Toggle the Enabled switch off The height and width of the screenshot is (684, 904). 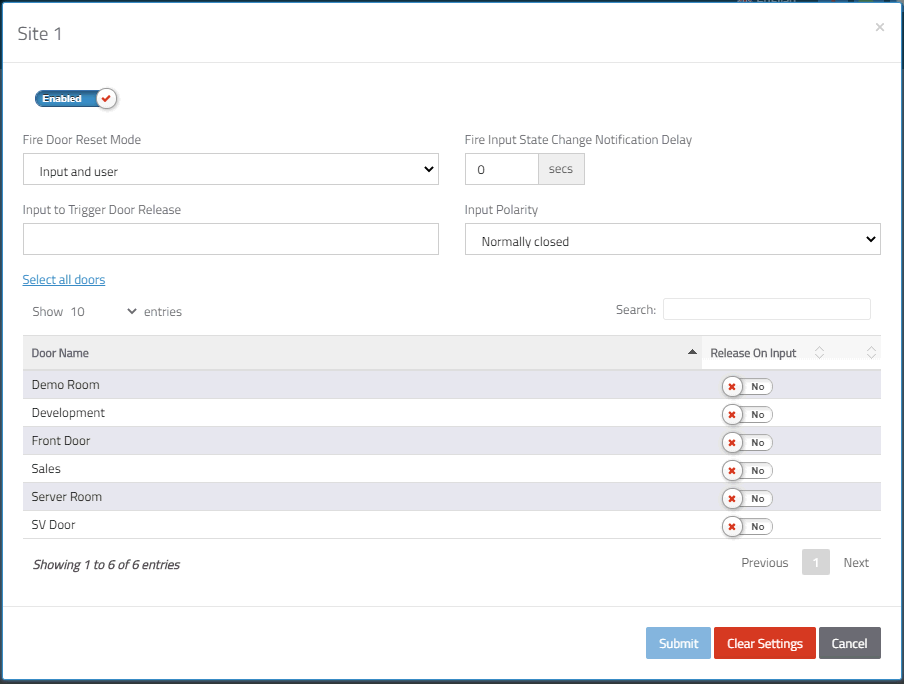tap(76, 99)
